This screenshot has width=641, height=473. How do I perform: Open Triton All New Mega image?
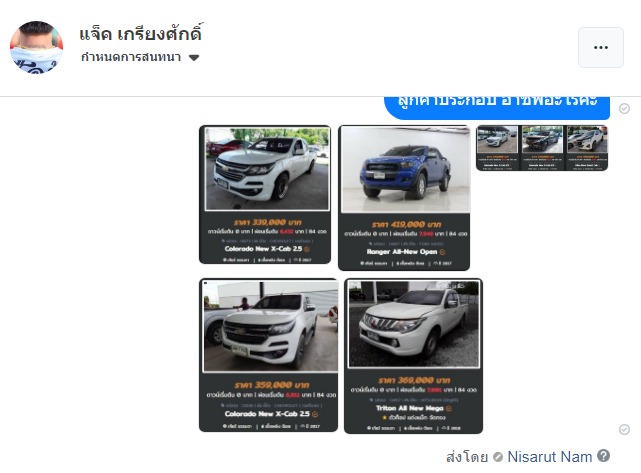[x=413, y=356]
